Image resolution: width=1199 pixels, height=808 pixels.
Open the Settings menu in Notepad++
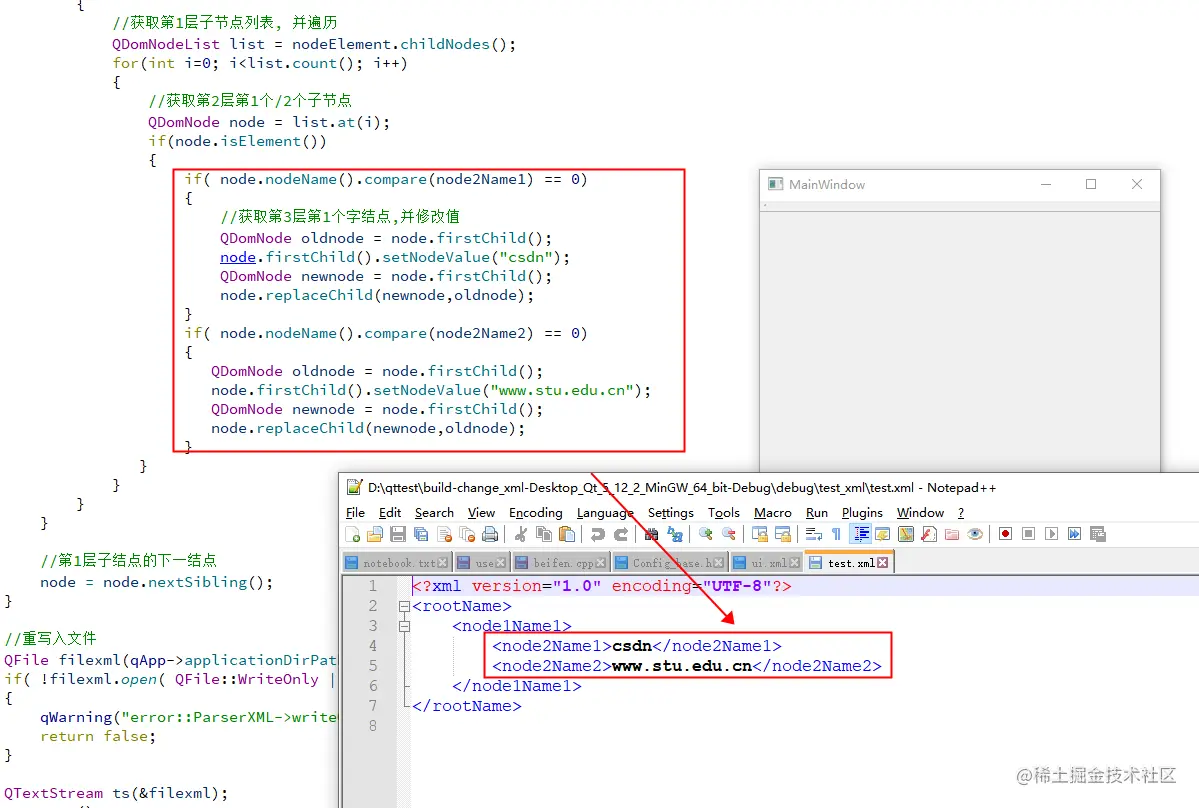[x=671, y=513]
